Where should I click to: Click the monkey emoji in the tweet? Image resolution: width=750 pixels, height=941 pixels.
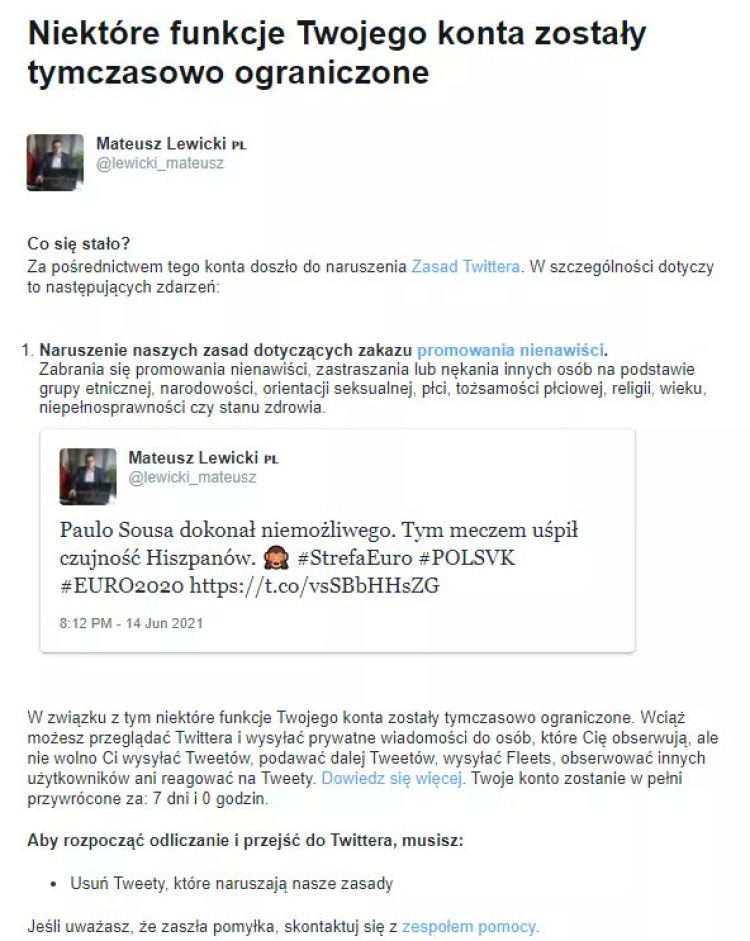click(x=276, y=559)
